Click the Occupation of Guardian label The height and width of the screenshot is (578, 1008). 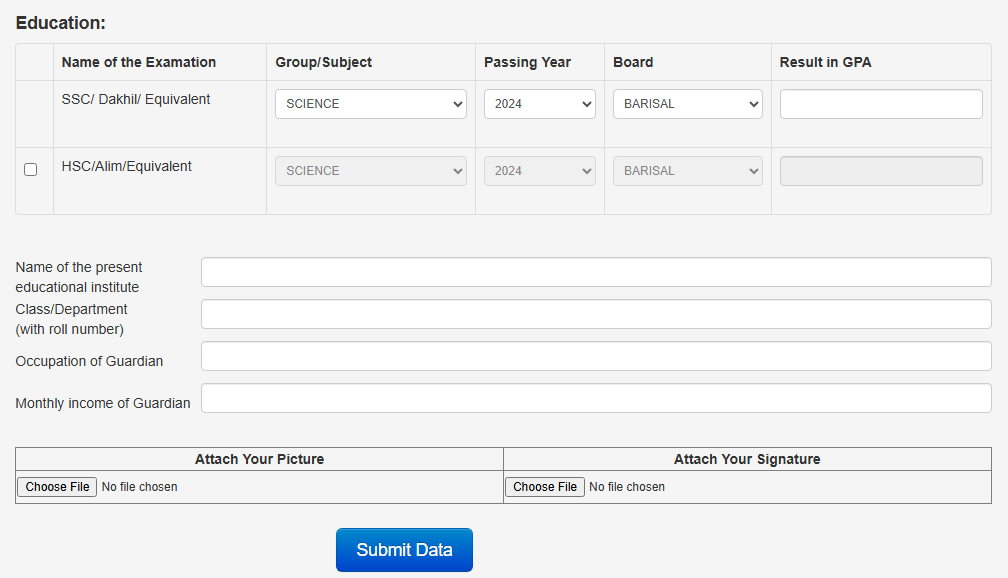[x=89, y=361]
